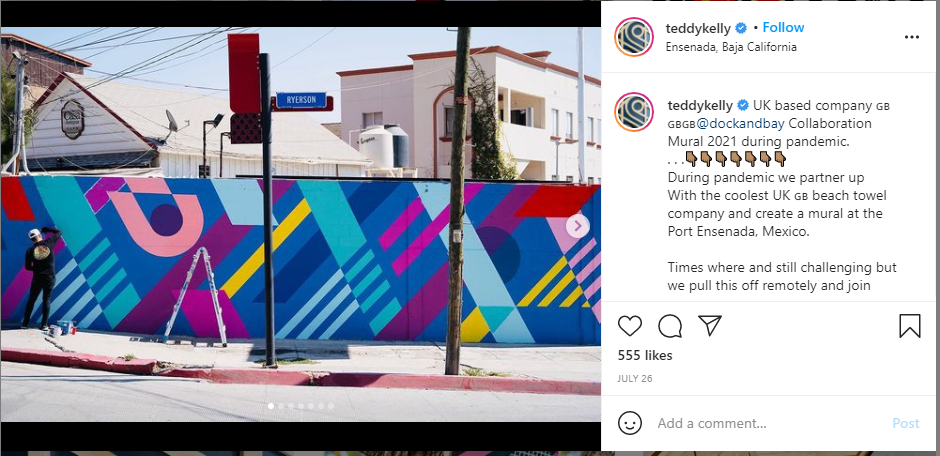Open the JULY 26 post date
The height and width of the screenshot is (456, 940).
point(635,379)
